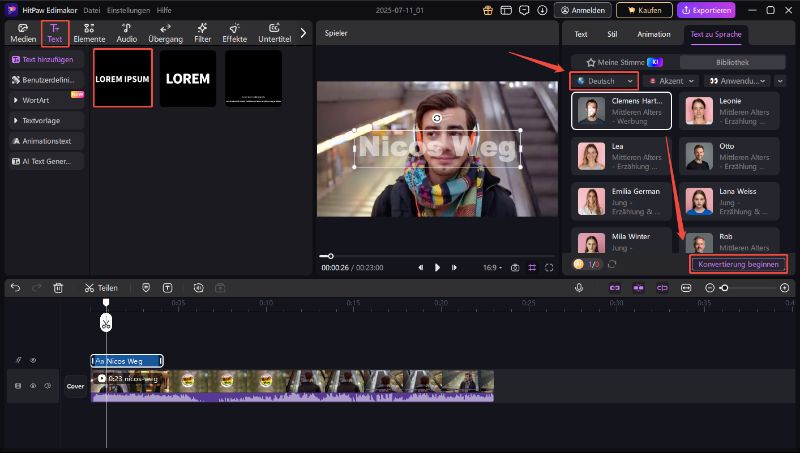The height and width of the screenshot is (453, 800).
Task: Select the LOREM IPSUM text preset
Action: coord(122,78)
